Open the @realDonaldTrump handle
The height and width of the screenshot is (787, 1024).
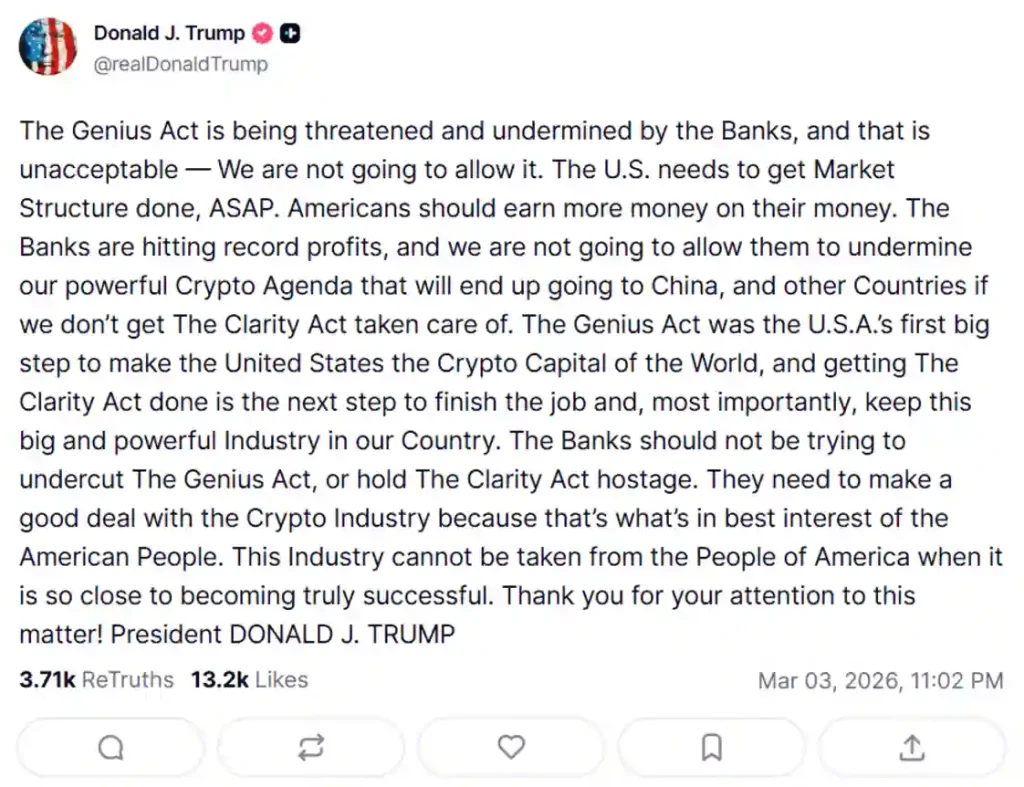click(181, 64)
